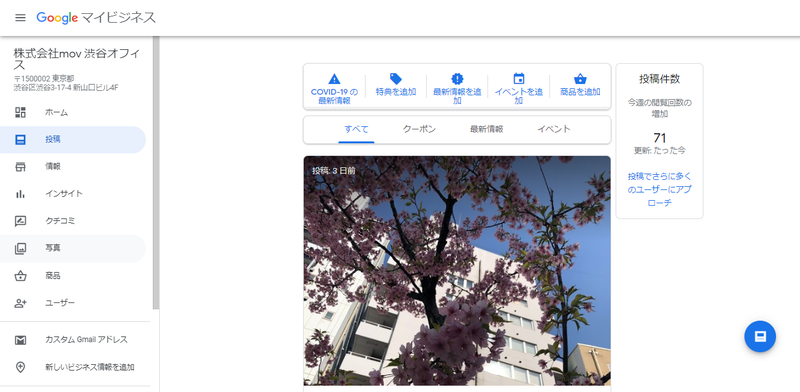Open インサイト in the sidebar
Screen dimensions: 800x392
(73, 193)
